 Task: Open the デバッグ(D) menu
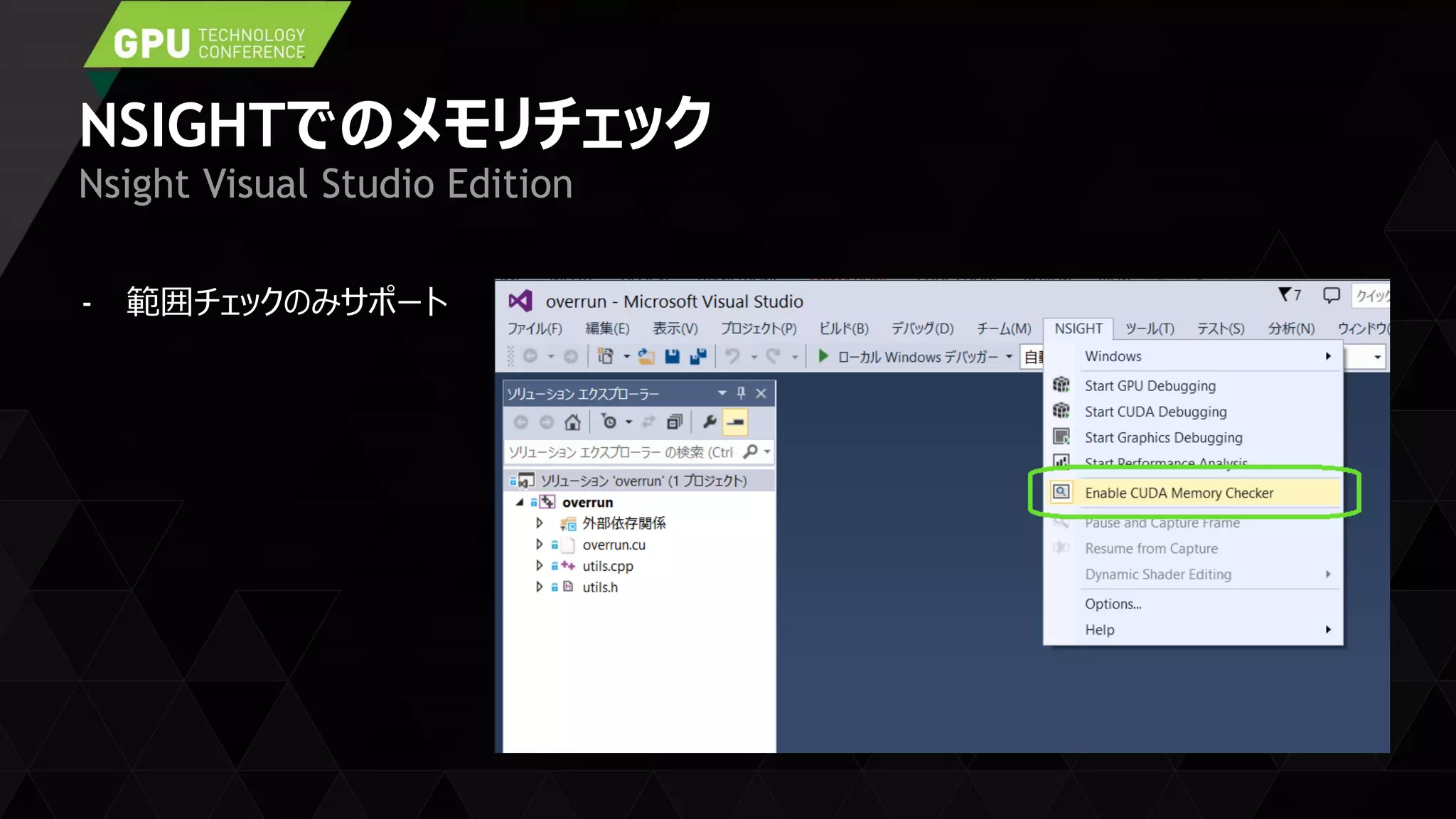pyautogui.click(x=922, y=328)
